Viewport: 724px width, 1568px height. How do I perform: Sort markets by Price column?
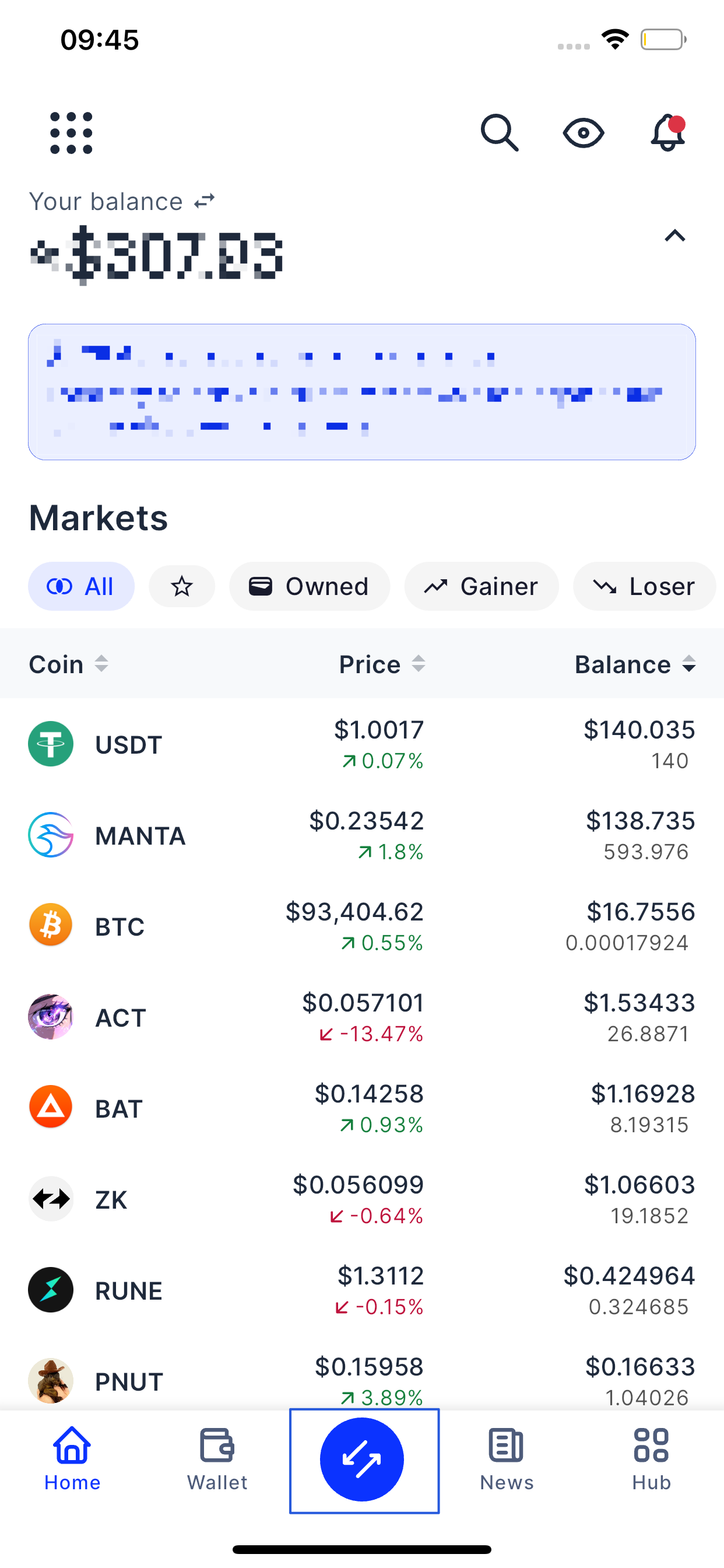click(381, 664)
